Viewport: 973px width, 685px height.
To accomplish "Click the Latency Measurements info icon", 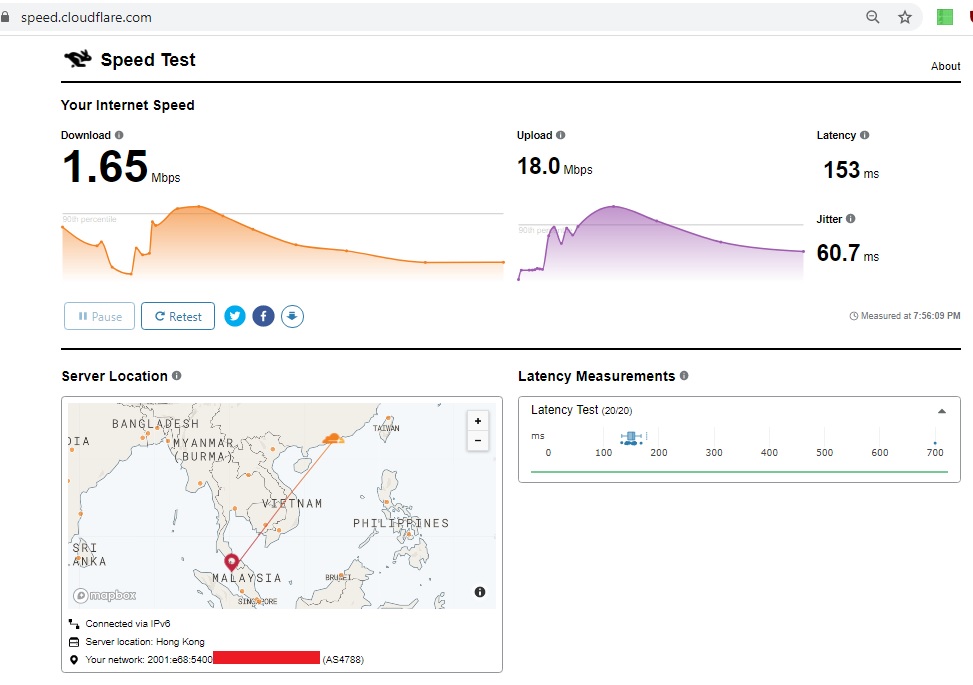I will (x=684, y=375).
